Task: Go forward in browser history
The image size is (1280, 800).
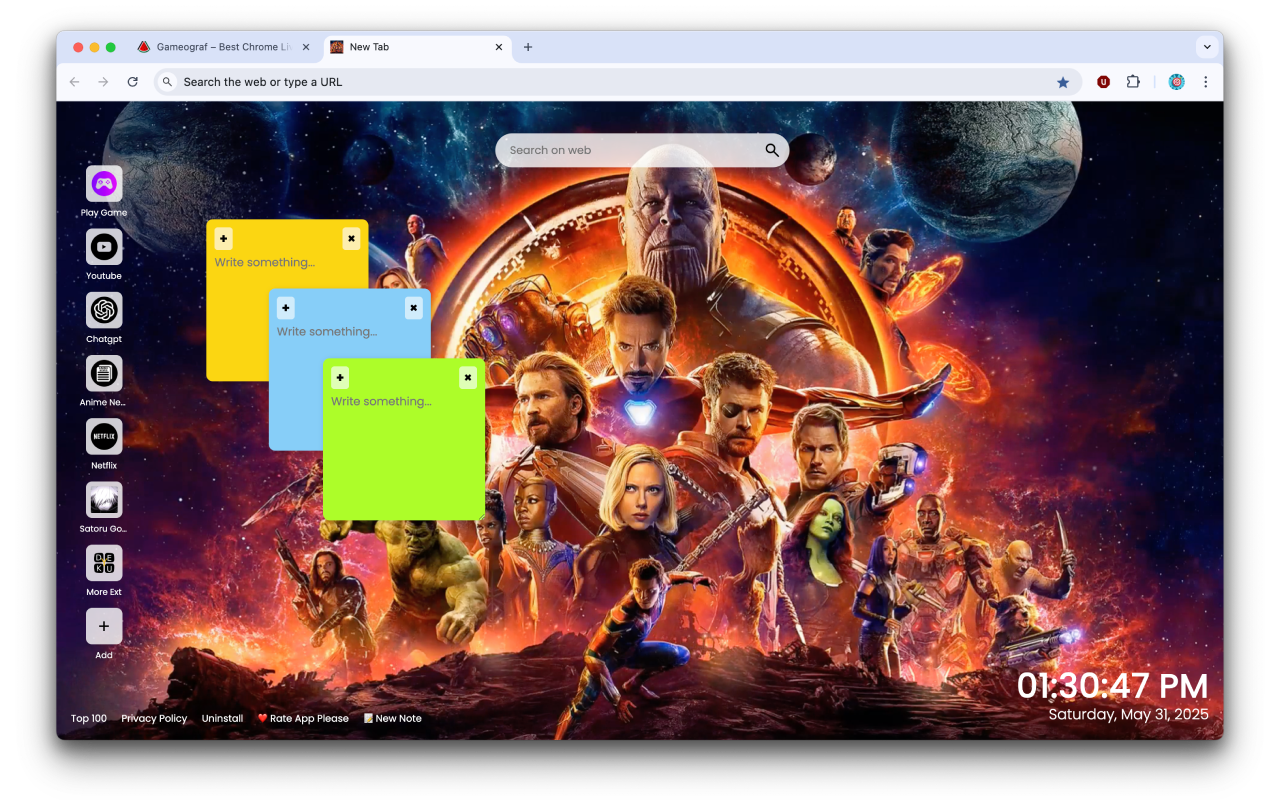Action: point(103,82)
